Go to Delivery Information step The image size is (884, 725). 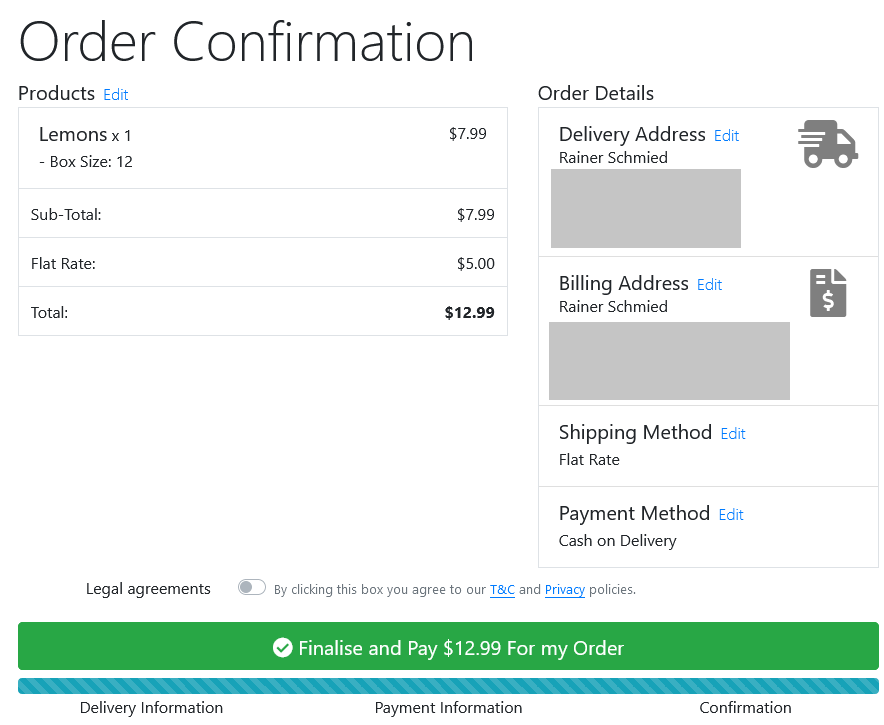[x=151, y=708]
